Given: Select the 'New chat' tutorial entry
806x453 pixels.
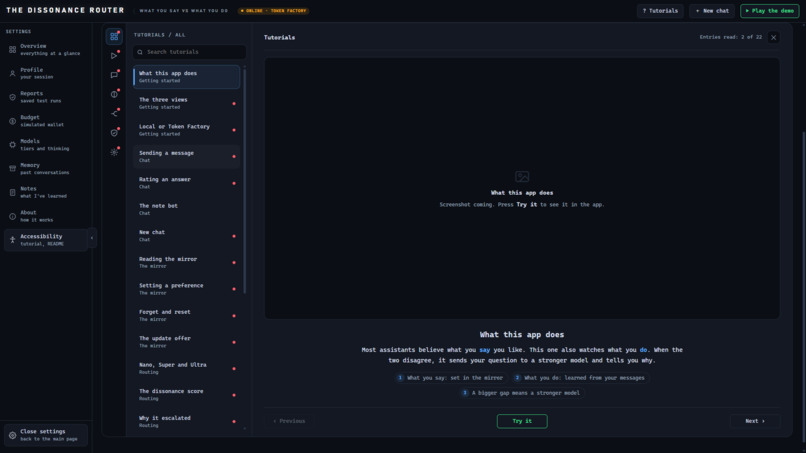Looking at the screenshot, I should pos(187,236).
